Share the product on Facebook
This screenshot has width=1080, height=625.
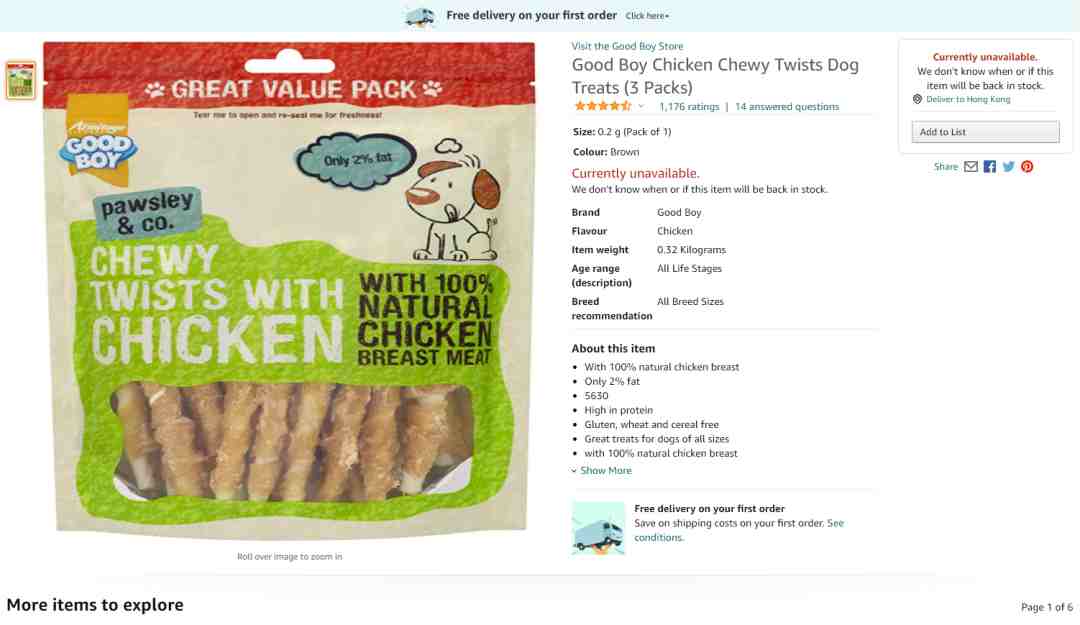click(990, 167)
